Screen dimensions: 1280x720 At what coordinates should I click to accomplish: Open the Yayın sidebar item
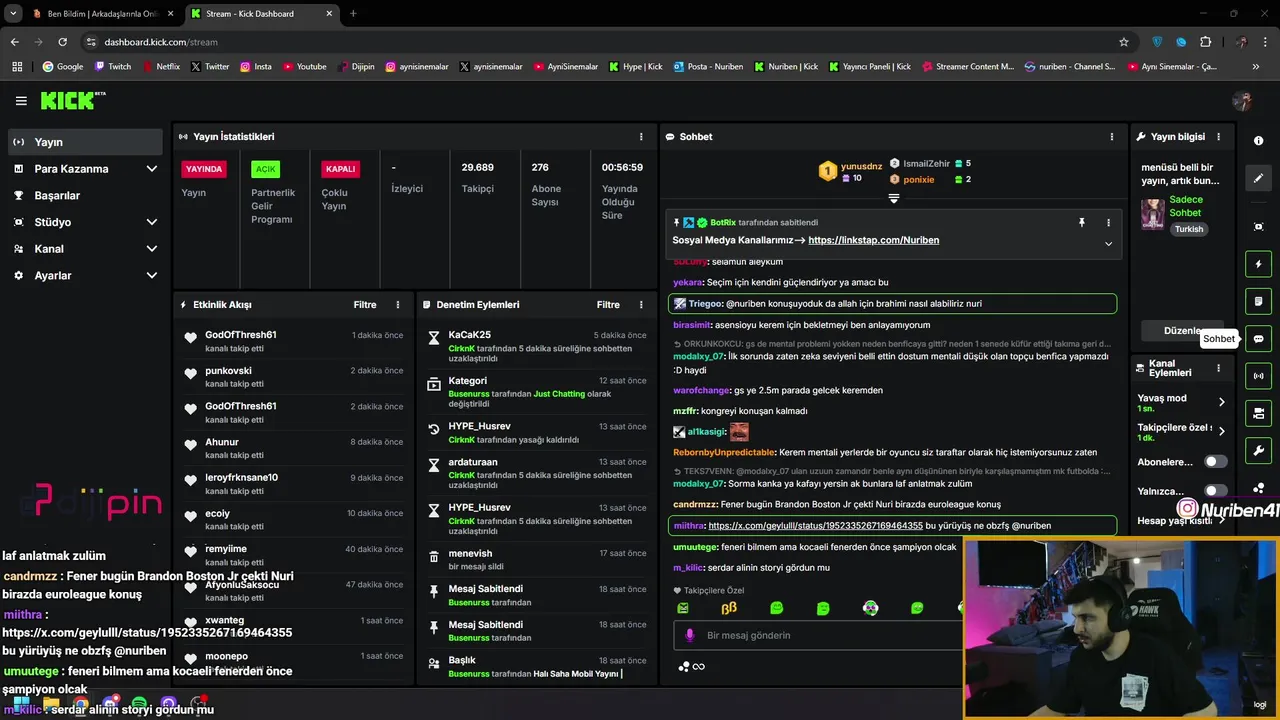point(85,142)
